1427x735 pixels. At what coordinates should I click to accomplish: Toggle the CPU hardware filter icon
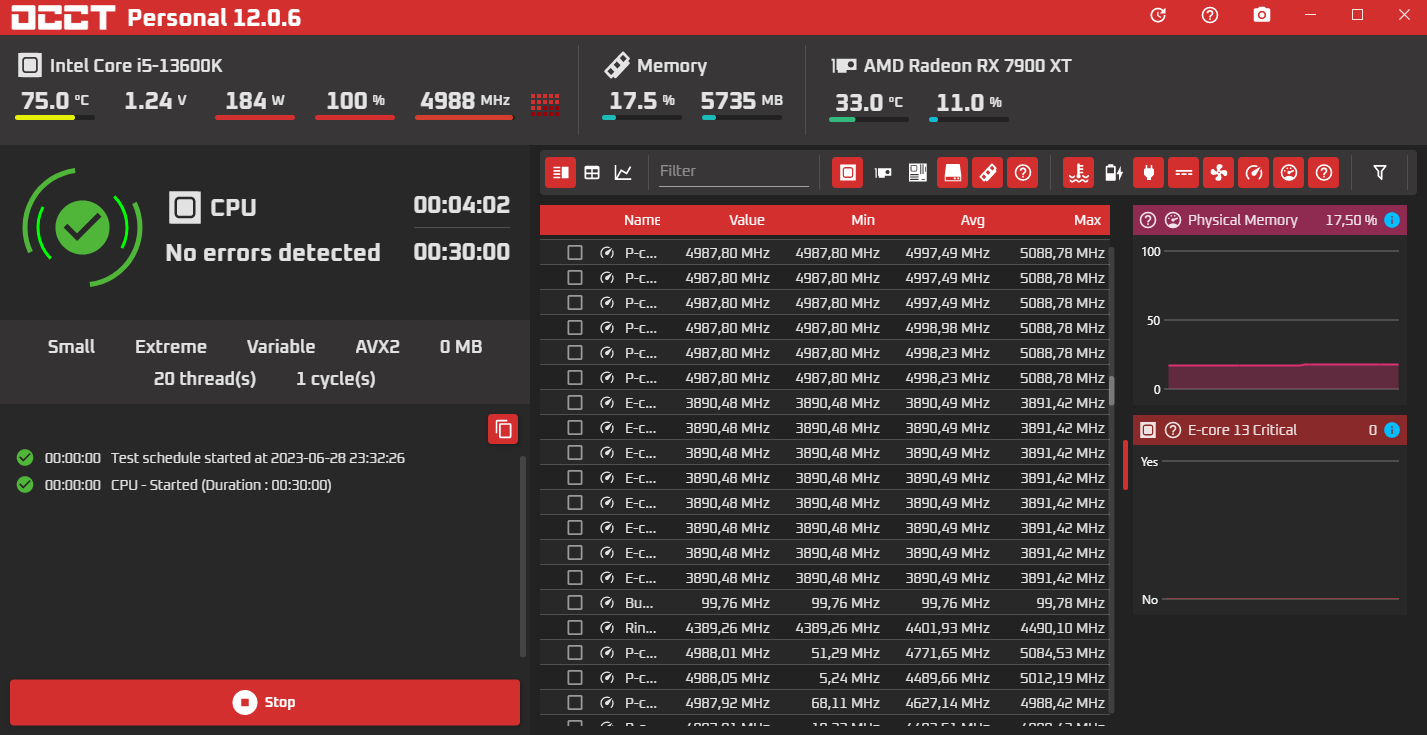pyautogui.click(x=847, y=172)
